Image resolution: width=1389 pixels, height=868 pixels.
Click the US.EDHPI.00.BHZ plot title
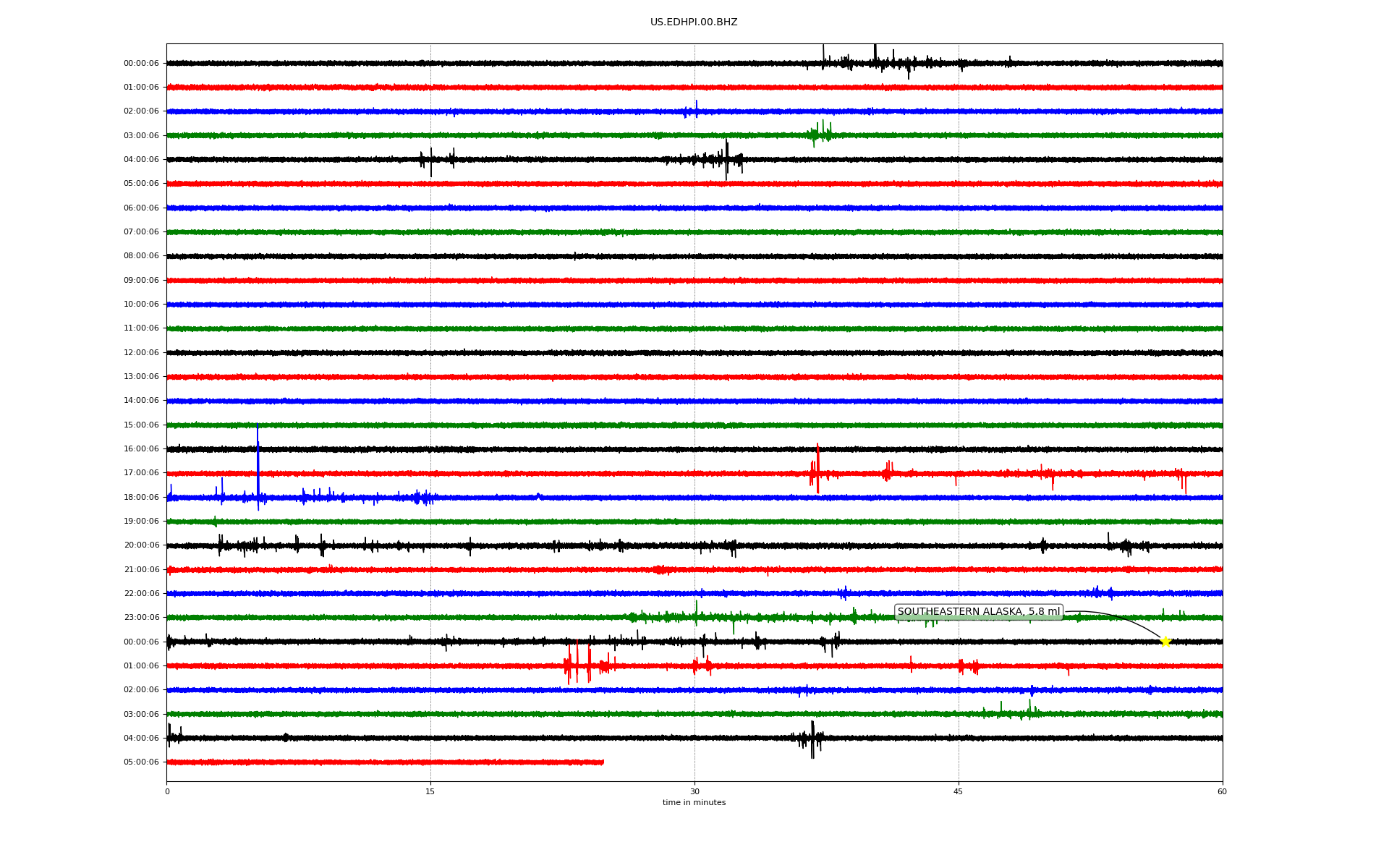pyautogui.click(x=693, y=22)
